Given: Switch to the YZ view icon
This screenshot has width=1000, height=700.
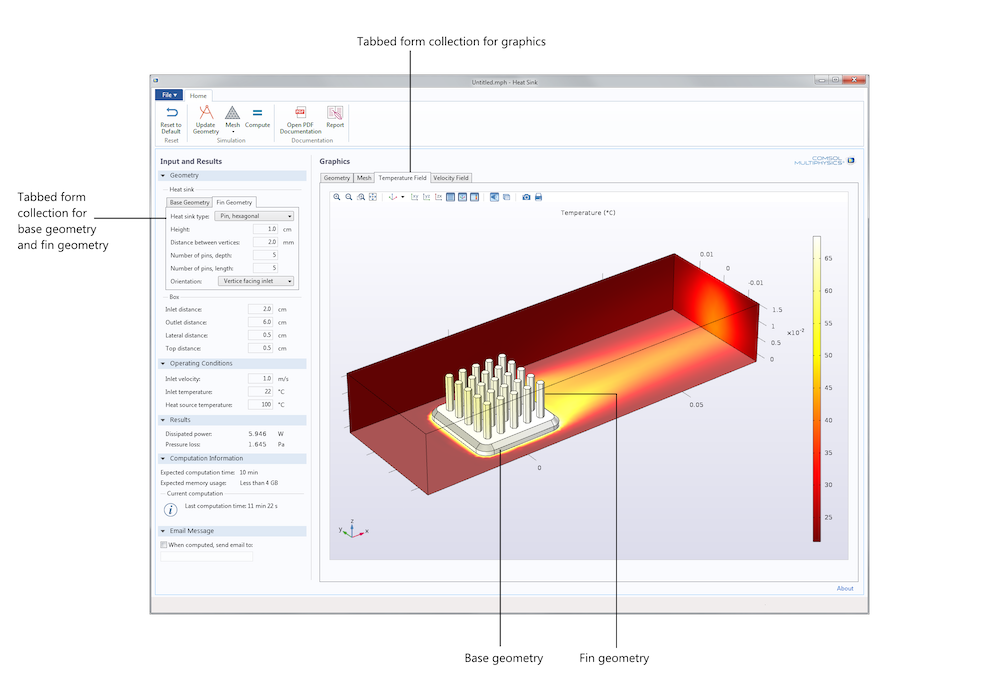Looking at the screenshot, I should [x=427, y=197].
